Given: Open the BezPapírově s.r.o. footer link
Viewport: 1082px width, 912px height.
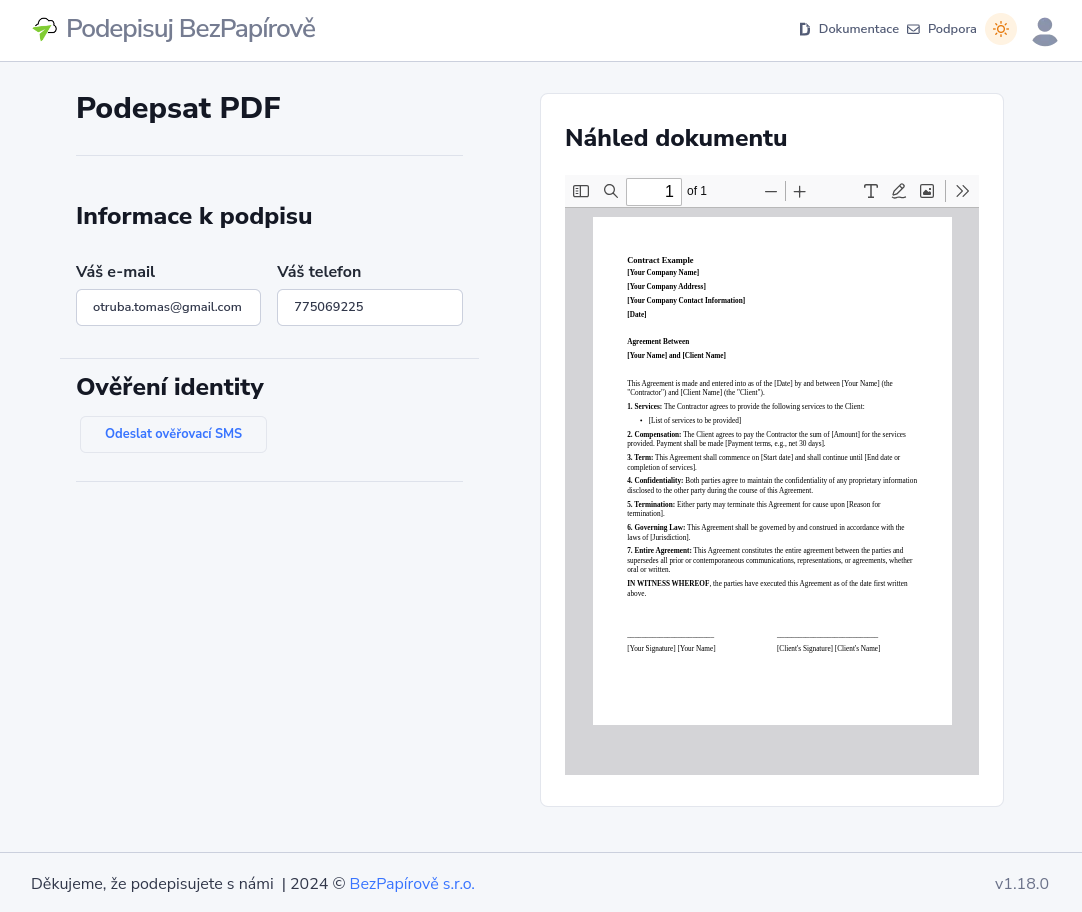Looking at the screenshot, I should 412,884.
